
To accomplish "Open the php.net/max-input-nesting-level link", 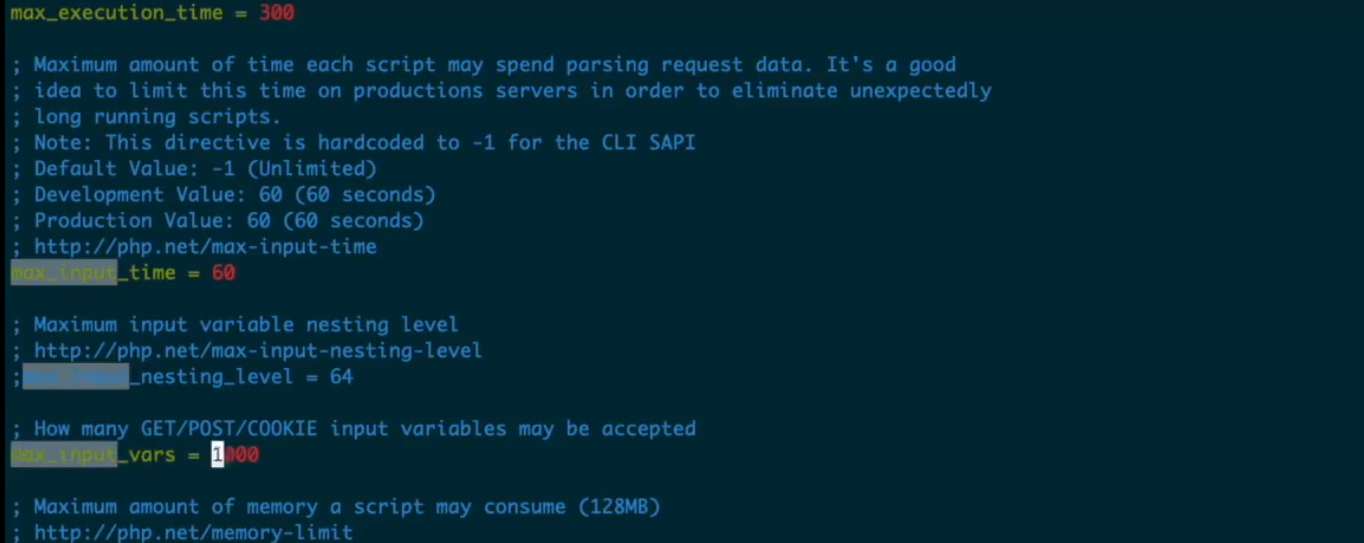I will point(258,350).
